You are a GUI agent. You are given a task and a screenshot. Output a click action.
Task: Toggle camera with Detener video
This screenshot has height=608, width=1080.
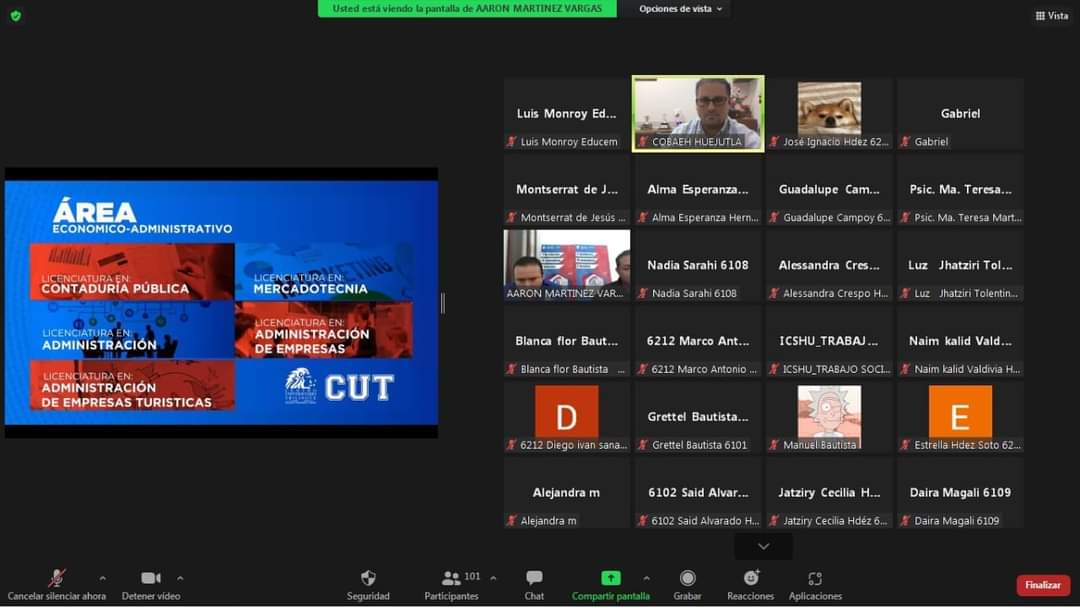pos(151,579)
